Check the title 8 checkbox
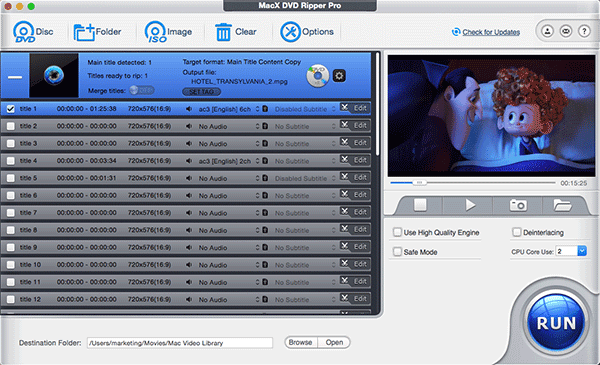The image size is (600, 365). tap(11, 230)
